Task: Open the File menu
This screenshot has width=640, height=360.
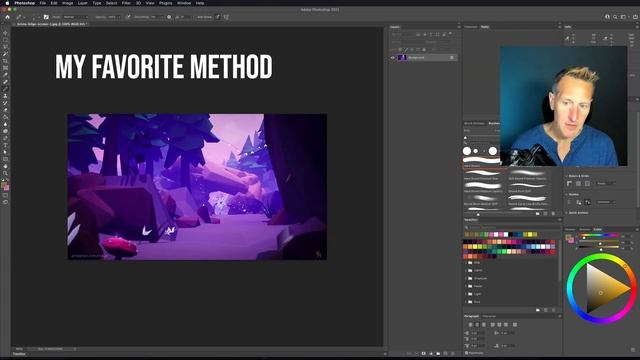Action: tap(42, 3)
